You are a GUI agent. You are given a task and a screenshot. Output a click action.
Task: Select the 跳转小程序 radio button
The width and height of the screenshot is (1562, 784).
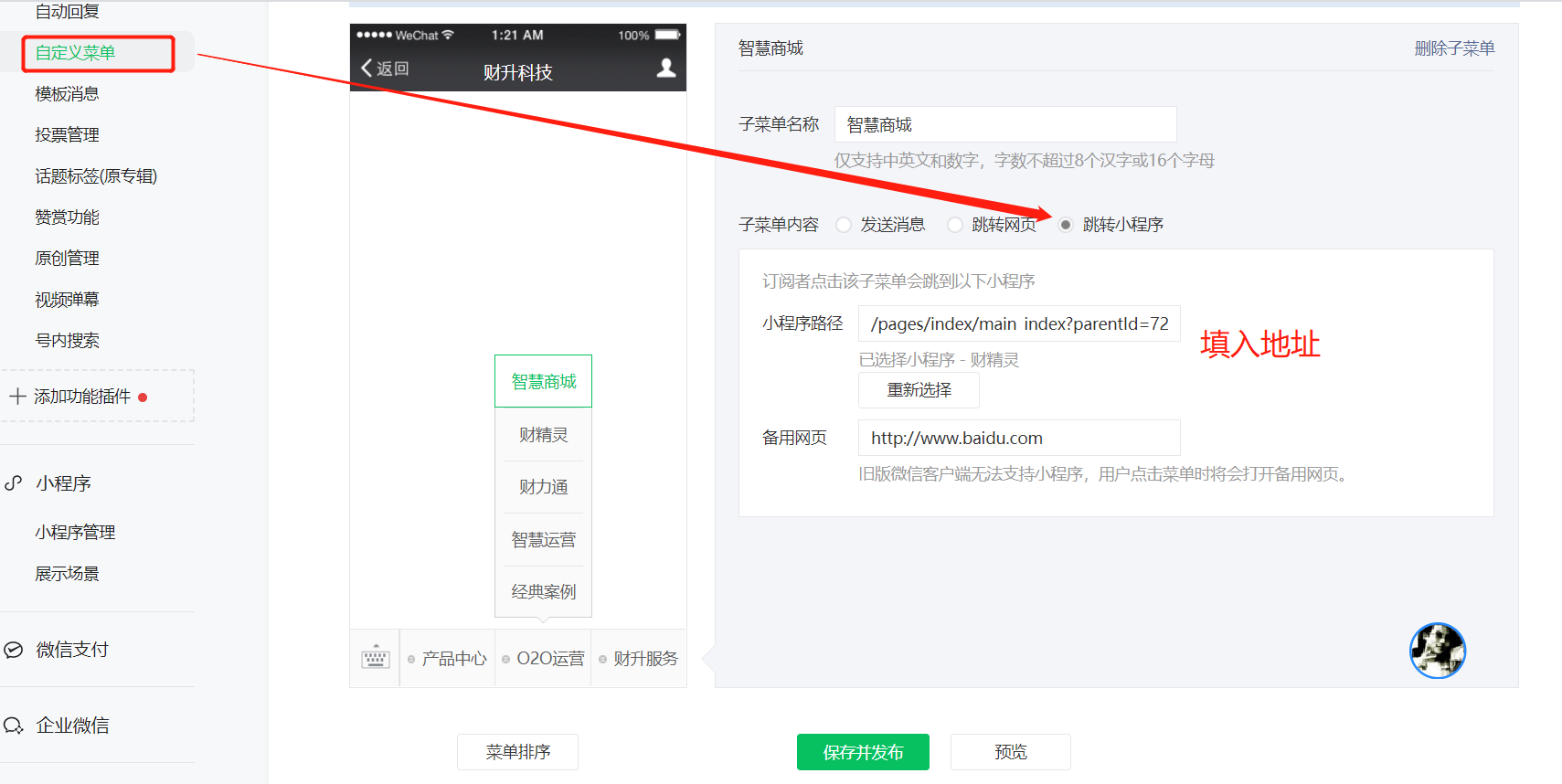point(1066,225)
